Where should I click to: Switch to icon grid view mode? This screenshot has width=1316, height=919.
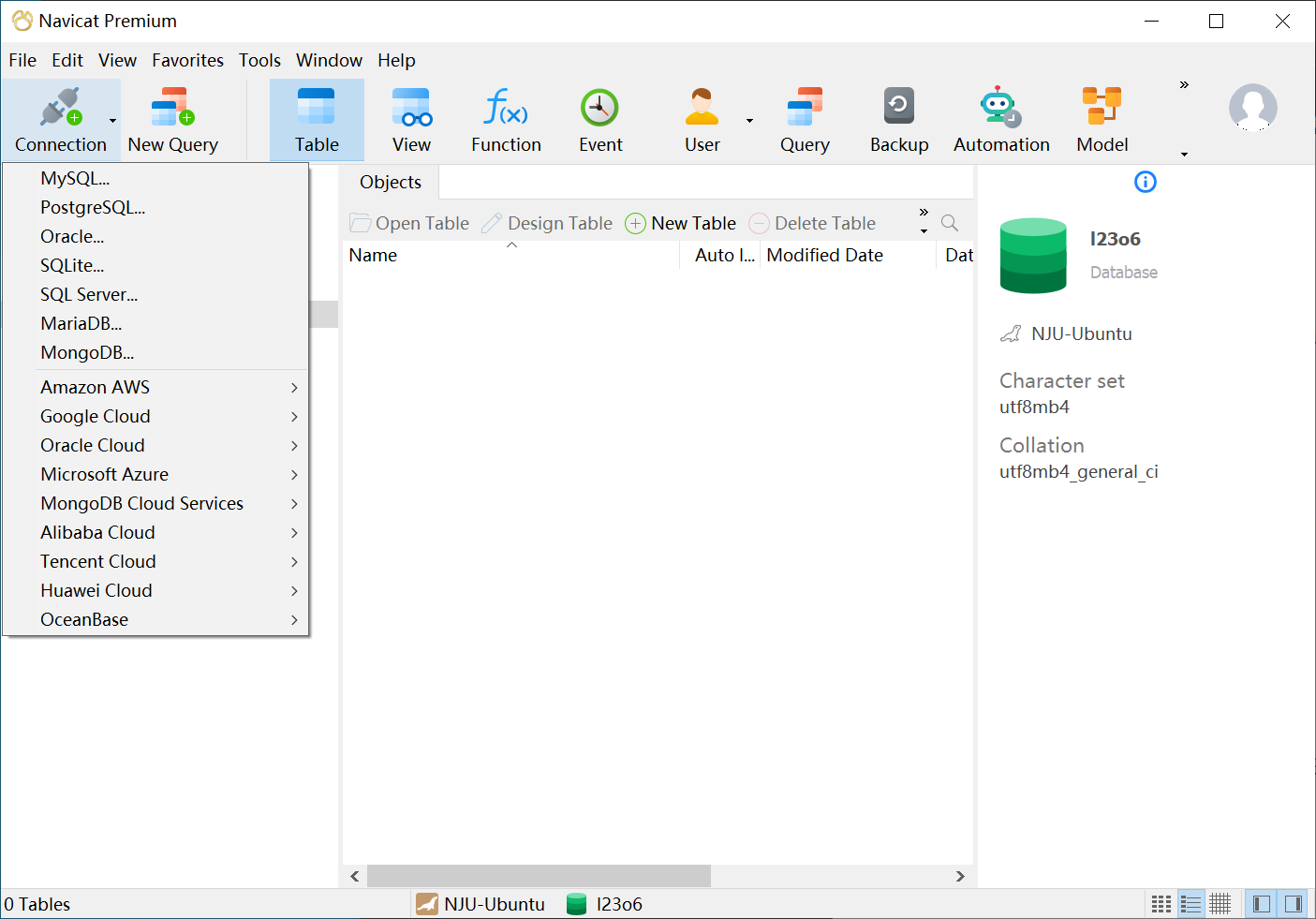click(1161, 904)
